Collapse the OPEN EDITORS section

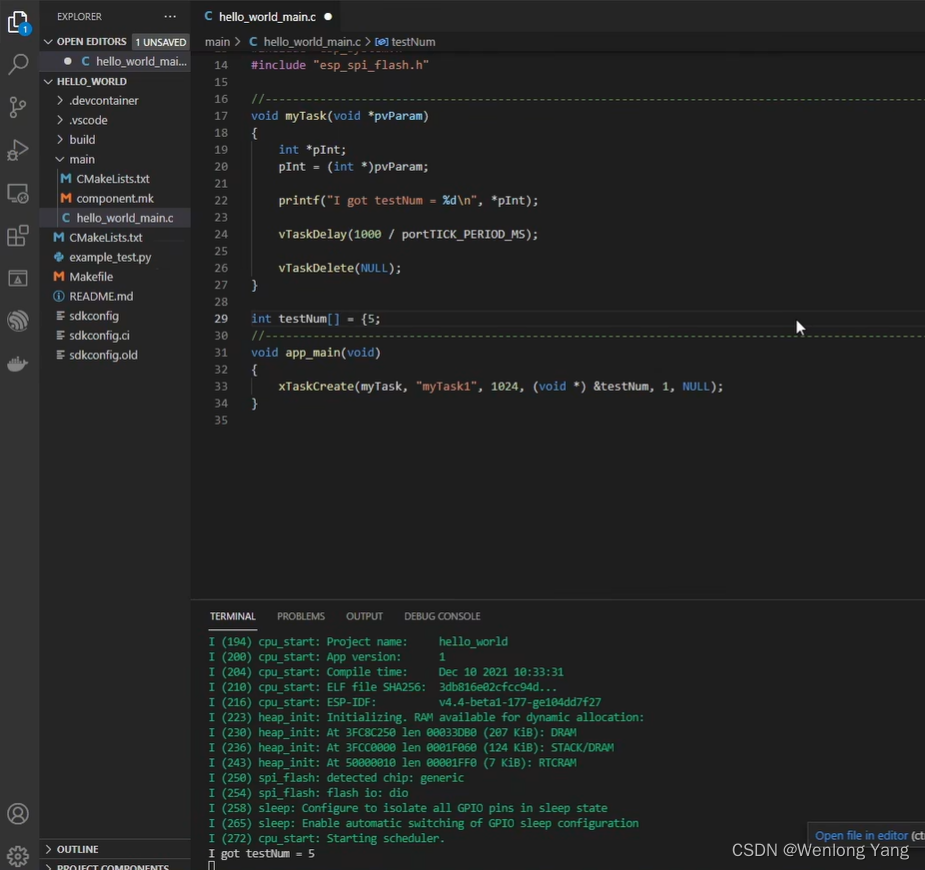pos(48,42)
